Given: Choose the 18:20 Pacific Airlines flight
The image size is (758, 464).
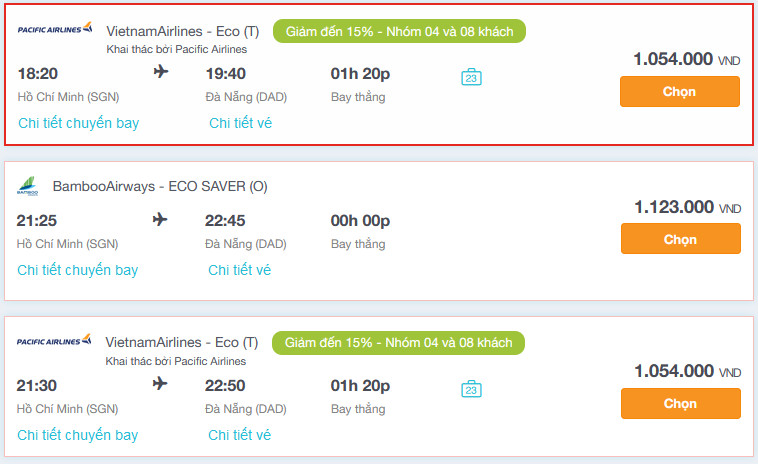Looking at the screenshot, I should point(679,91).
